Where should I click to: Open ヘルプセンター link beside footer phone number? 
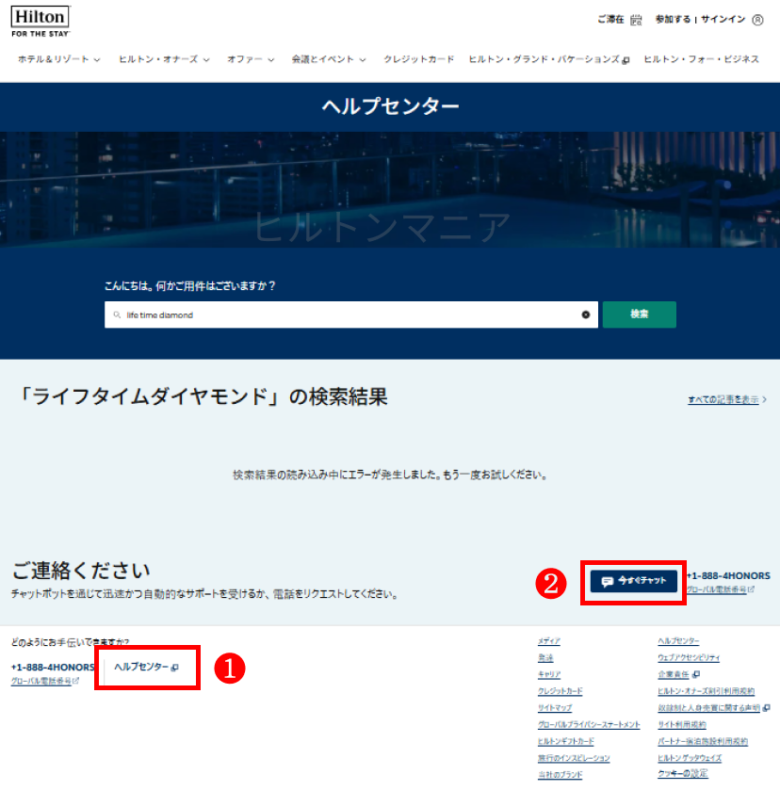(x=146, y=667)
